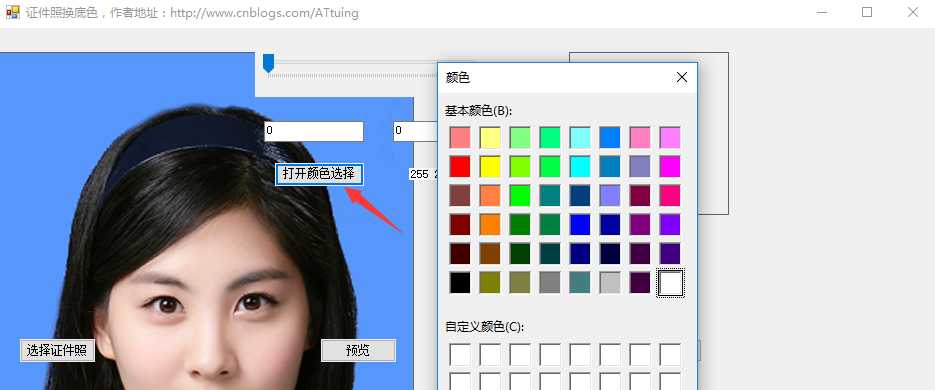Maximize the 证件照换底色 window
The width and height of the screenshot is (935, 390).
[867, 12]
